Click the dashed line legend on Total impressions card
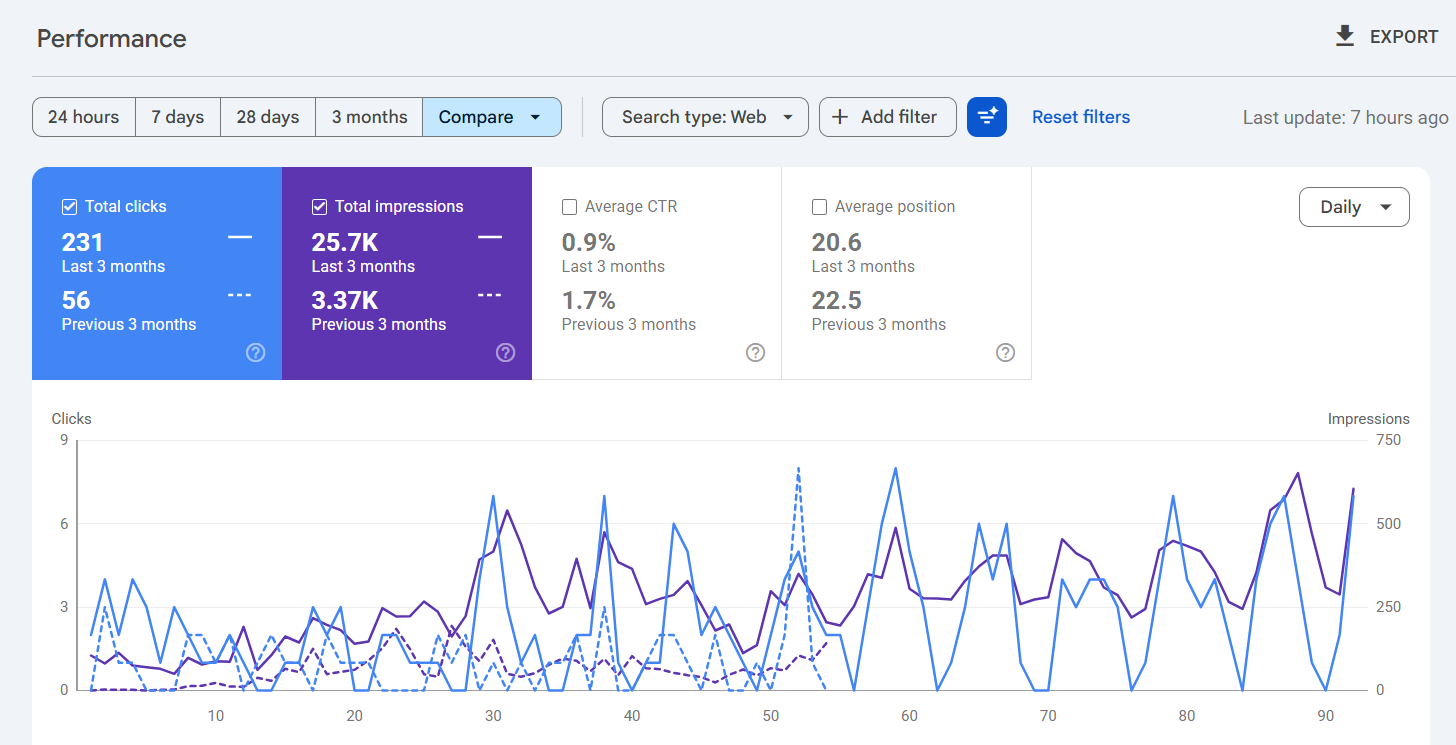This screenshot has height=745, width=1456. (x=490, y=295)
